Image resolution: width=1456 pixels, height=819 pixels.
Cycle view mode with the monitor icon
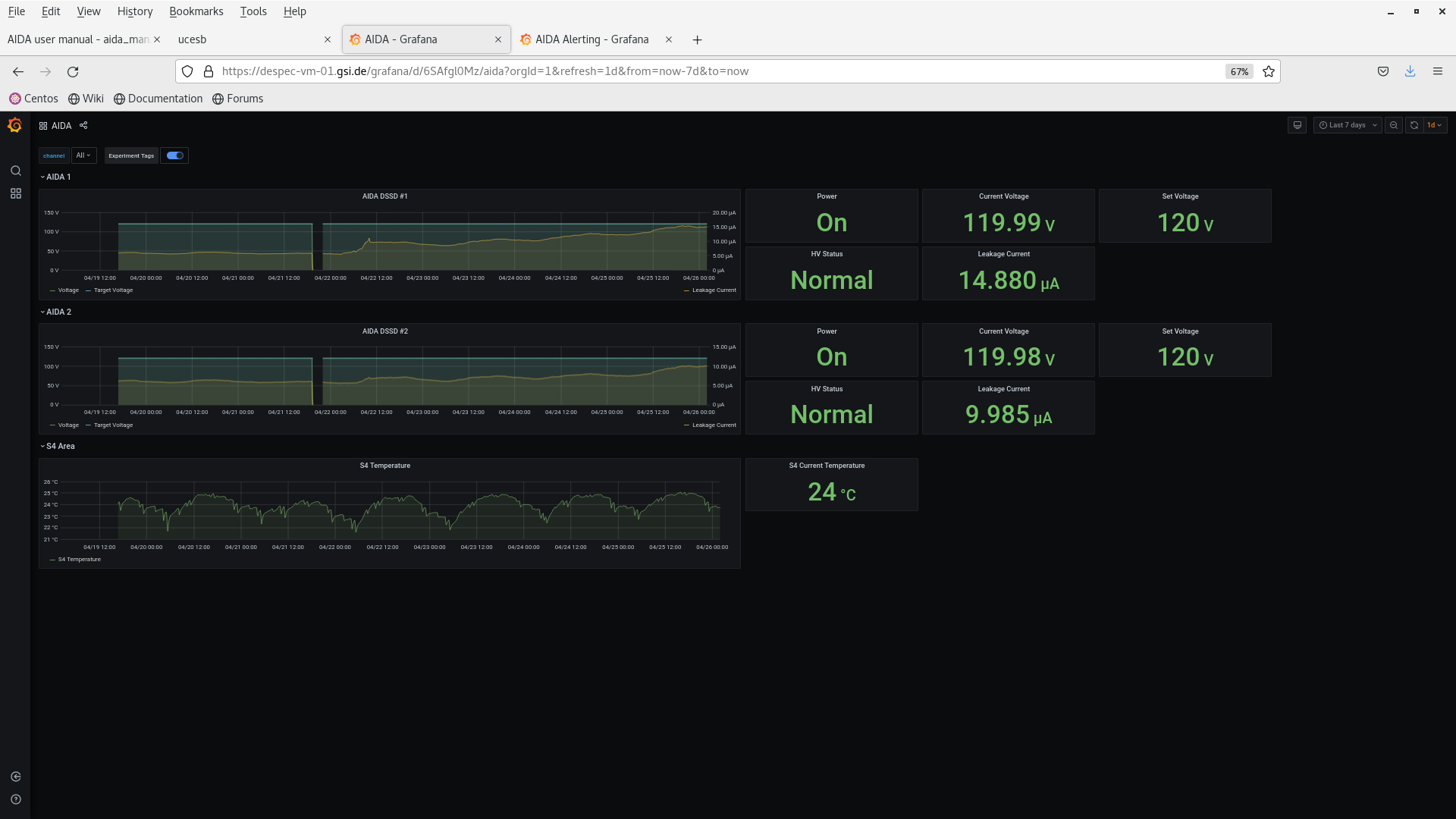(x=1298, y=125)
